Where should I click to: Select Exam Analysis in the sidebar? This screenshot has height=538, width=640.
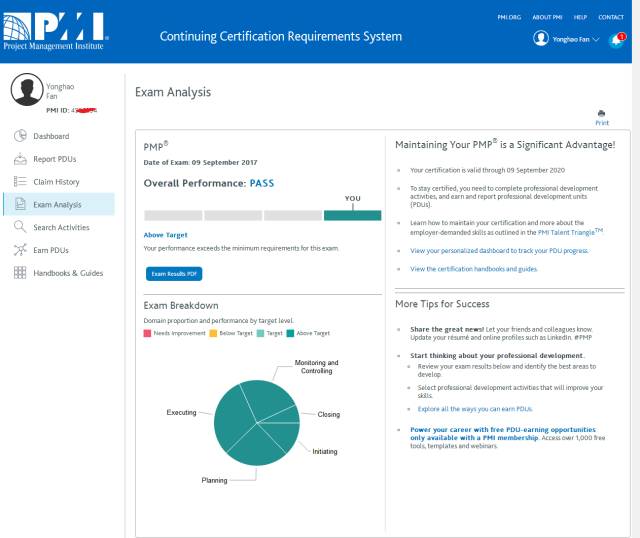(57, 205)
